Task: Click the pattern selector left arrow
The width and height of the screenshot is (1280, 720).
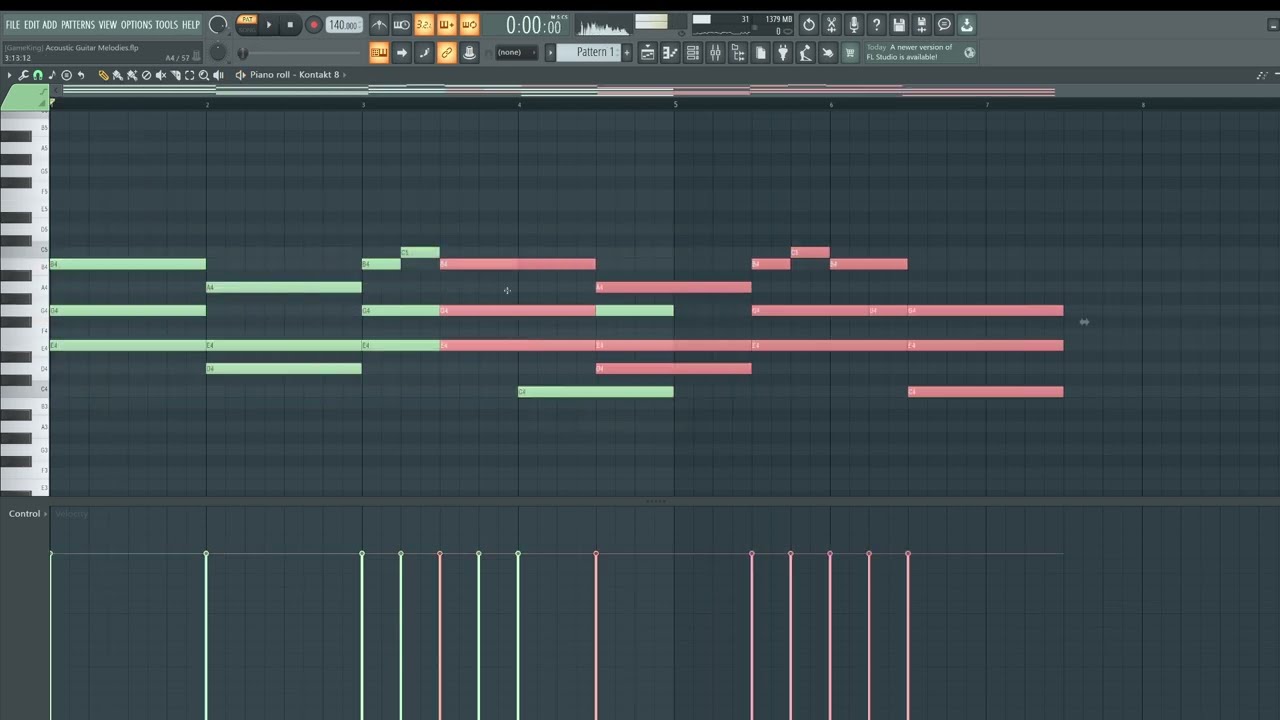Action: coord(550,52)
